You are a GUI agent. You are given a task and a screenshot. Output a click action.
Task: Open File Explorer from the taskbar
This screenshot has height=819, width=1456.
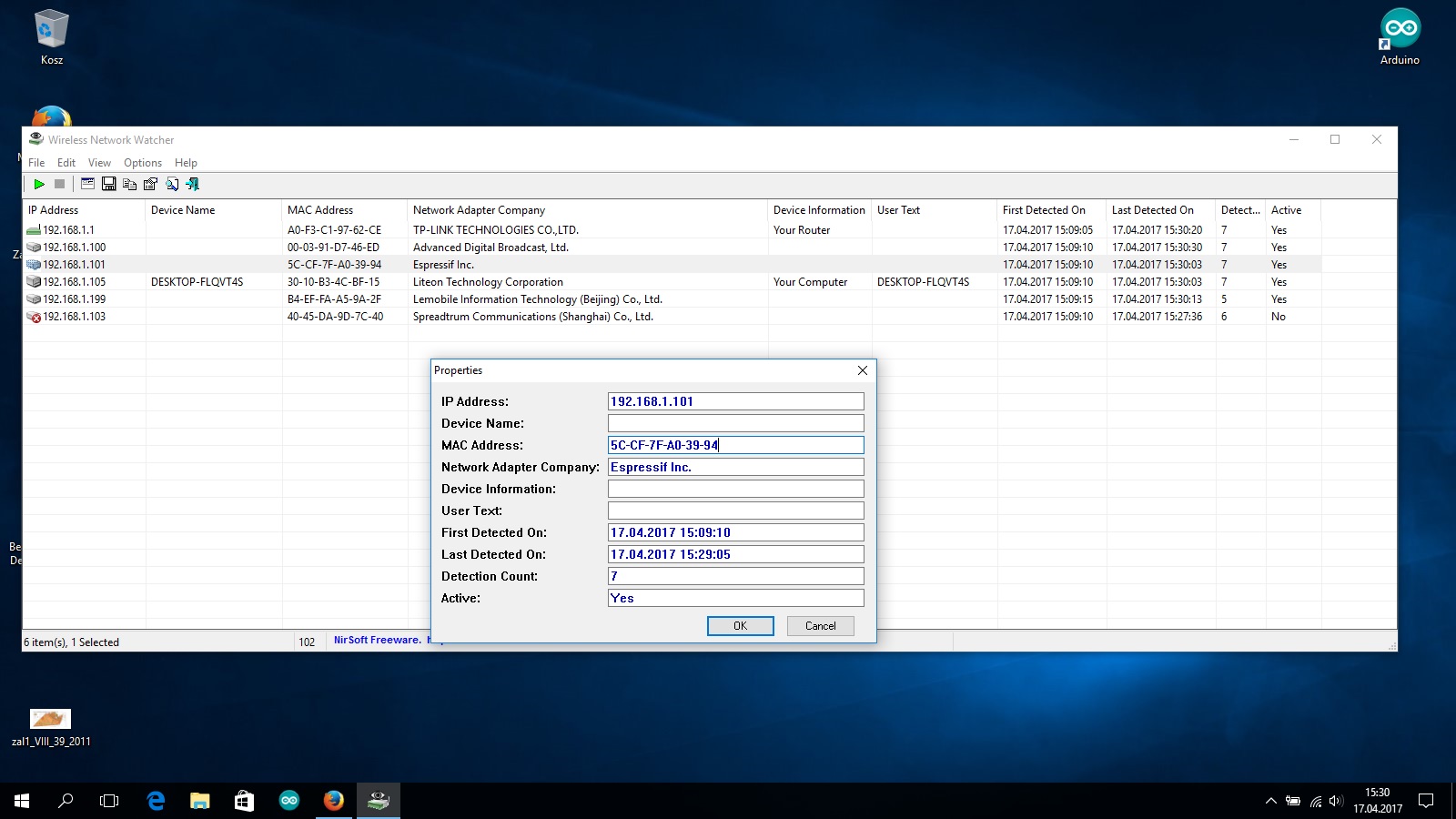point(199,801)
